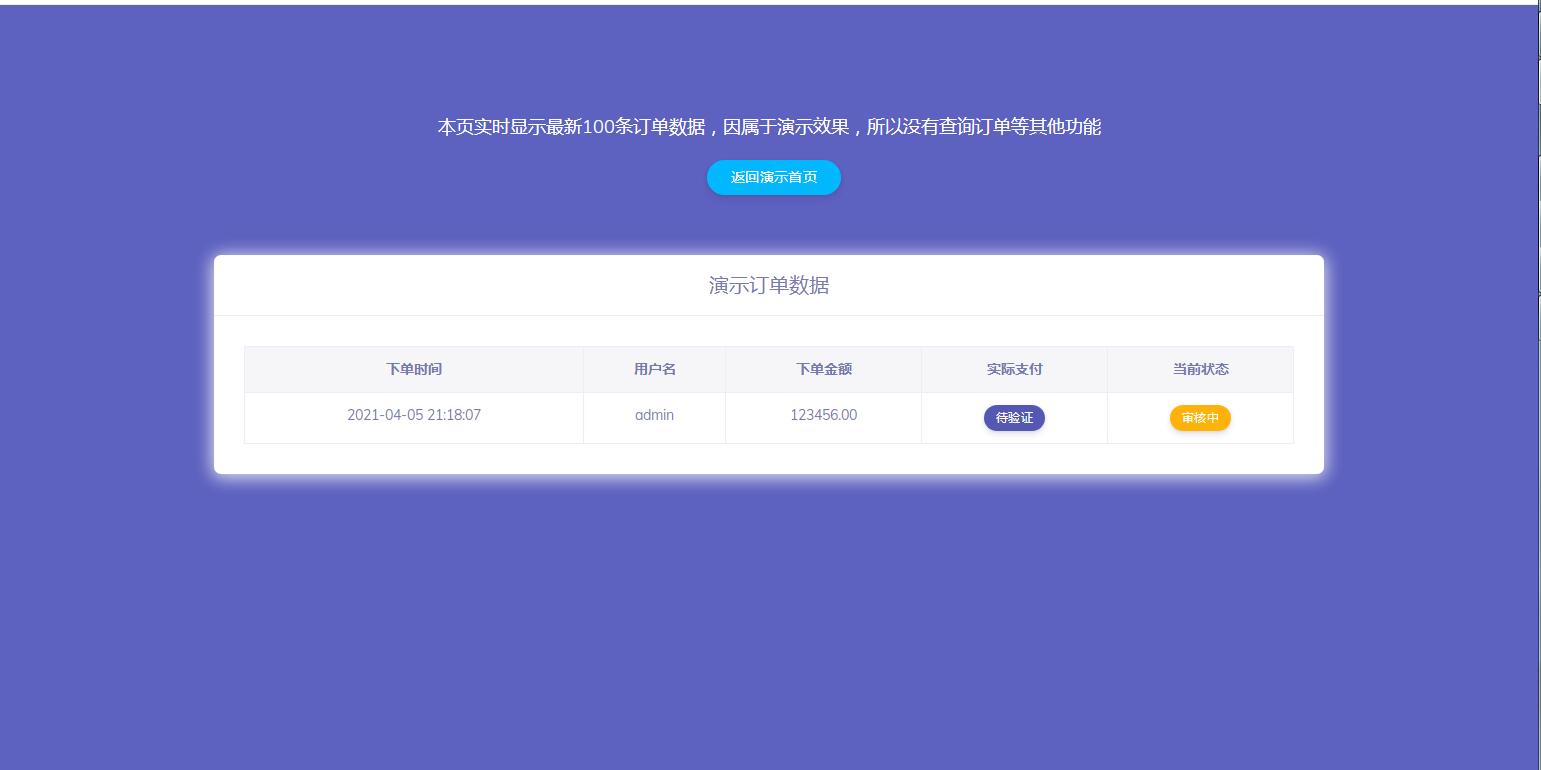The width and height of the screenshot is (1541, 770).
Task: Click the 实际支付 column header
Action: point(1014,369)
